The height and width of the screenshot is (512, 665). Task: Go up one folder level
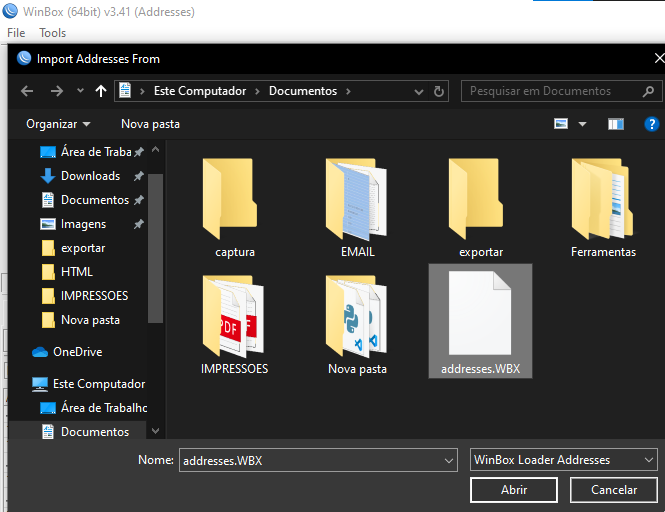pos(101,91)
